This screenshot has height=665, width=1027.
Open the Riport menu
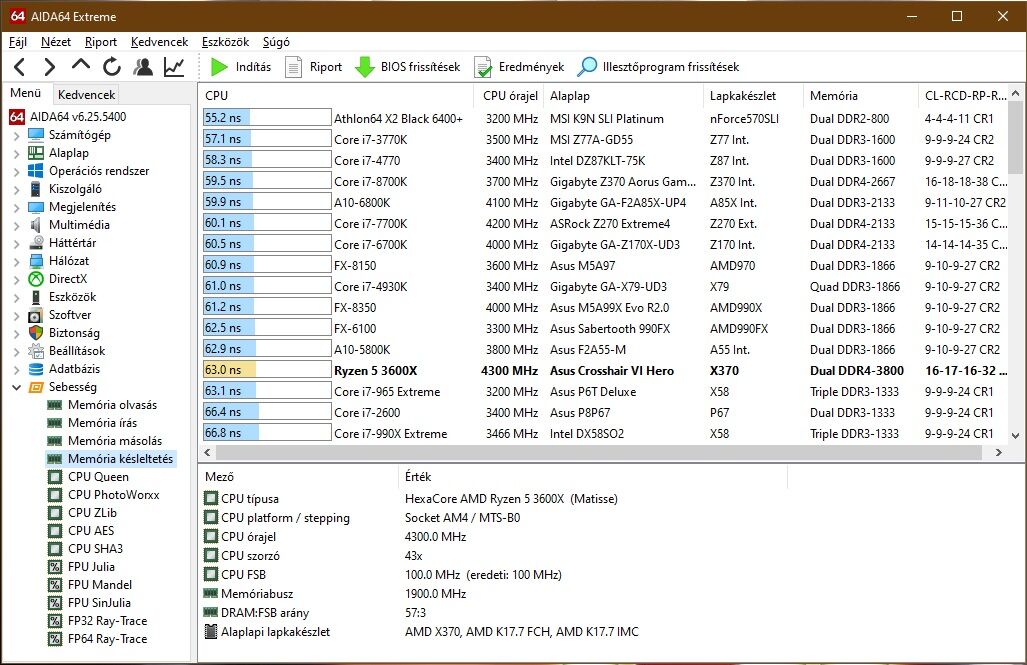click(x=101, y=42)
